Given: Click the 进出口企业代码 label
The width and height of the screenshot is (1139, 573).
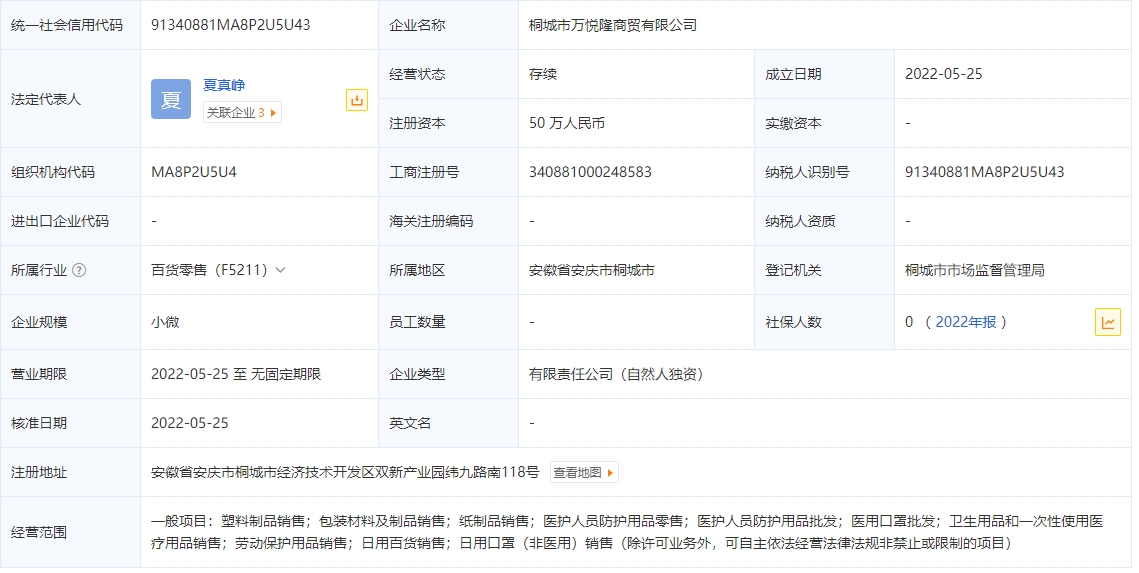Looking at the screenshot, I should click(60, 221).
